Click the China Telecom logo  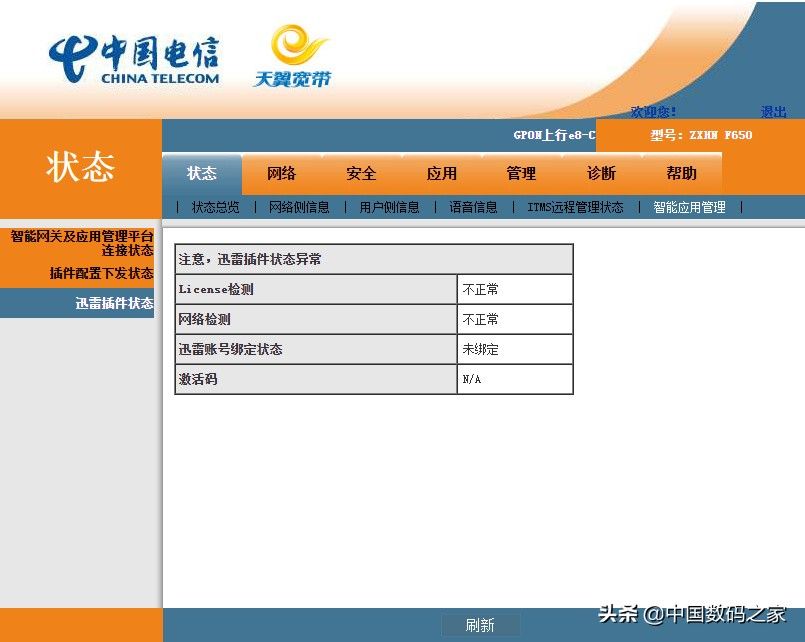(x=134, y=60)
